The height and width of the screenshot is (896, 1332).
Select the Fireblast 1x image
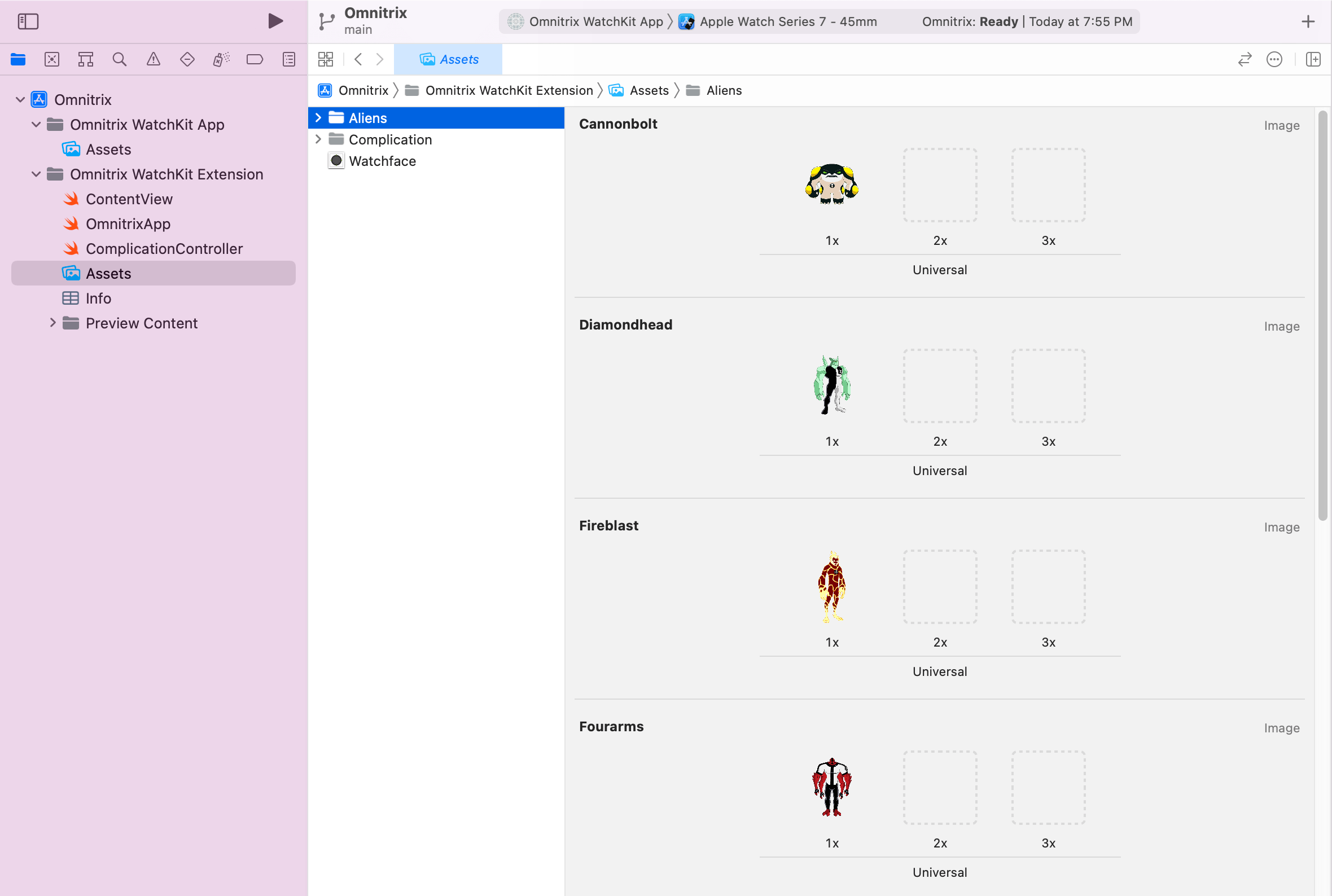832,587
